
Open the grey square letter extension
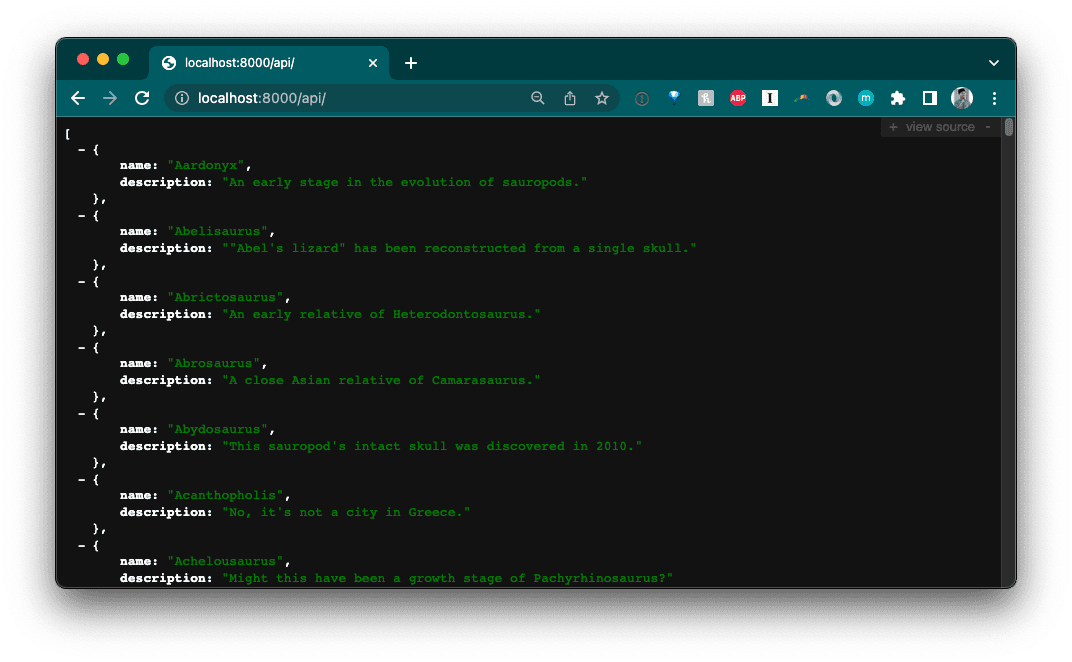click(x=706, y=98)
